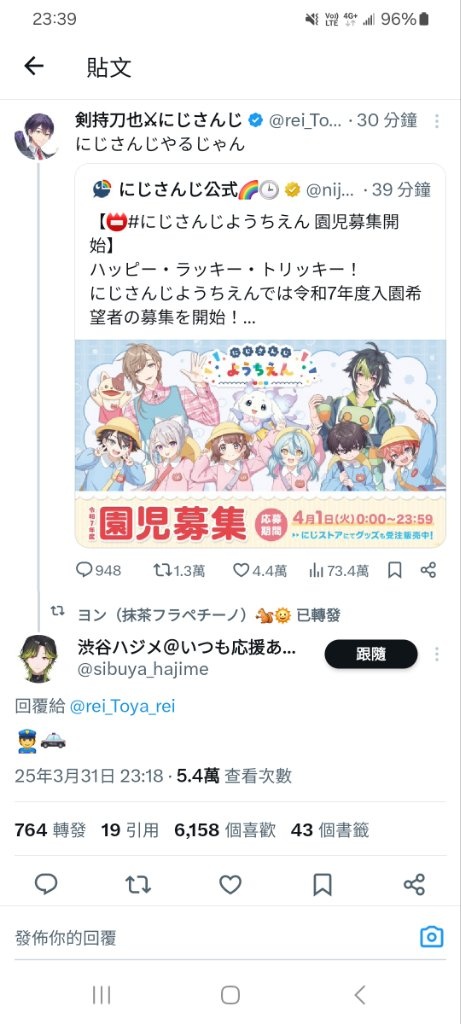This screenshot has height=1024, width=461.
Task: View analytics icon showing 73.4萬
Action: tap(338, 570)
